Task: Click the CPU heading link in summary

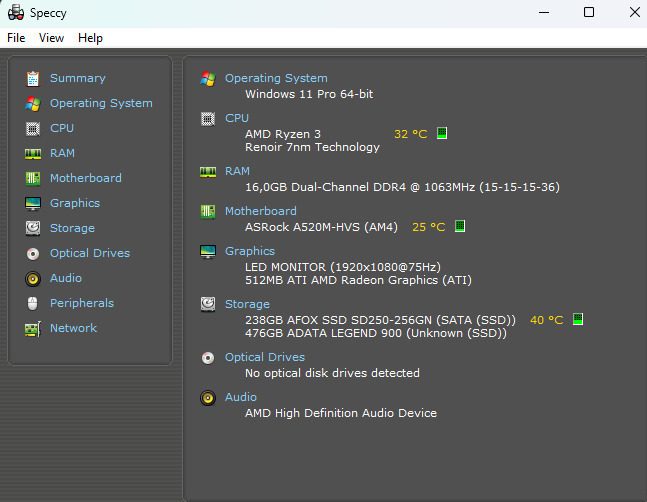Action: point(237,118)
